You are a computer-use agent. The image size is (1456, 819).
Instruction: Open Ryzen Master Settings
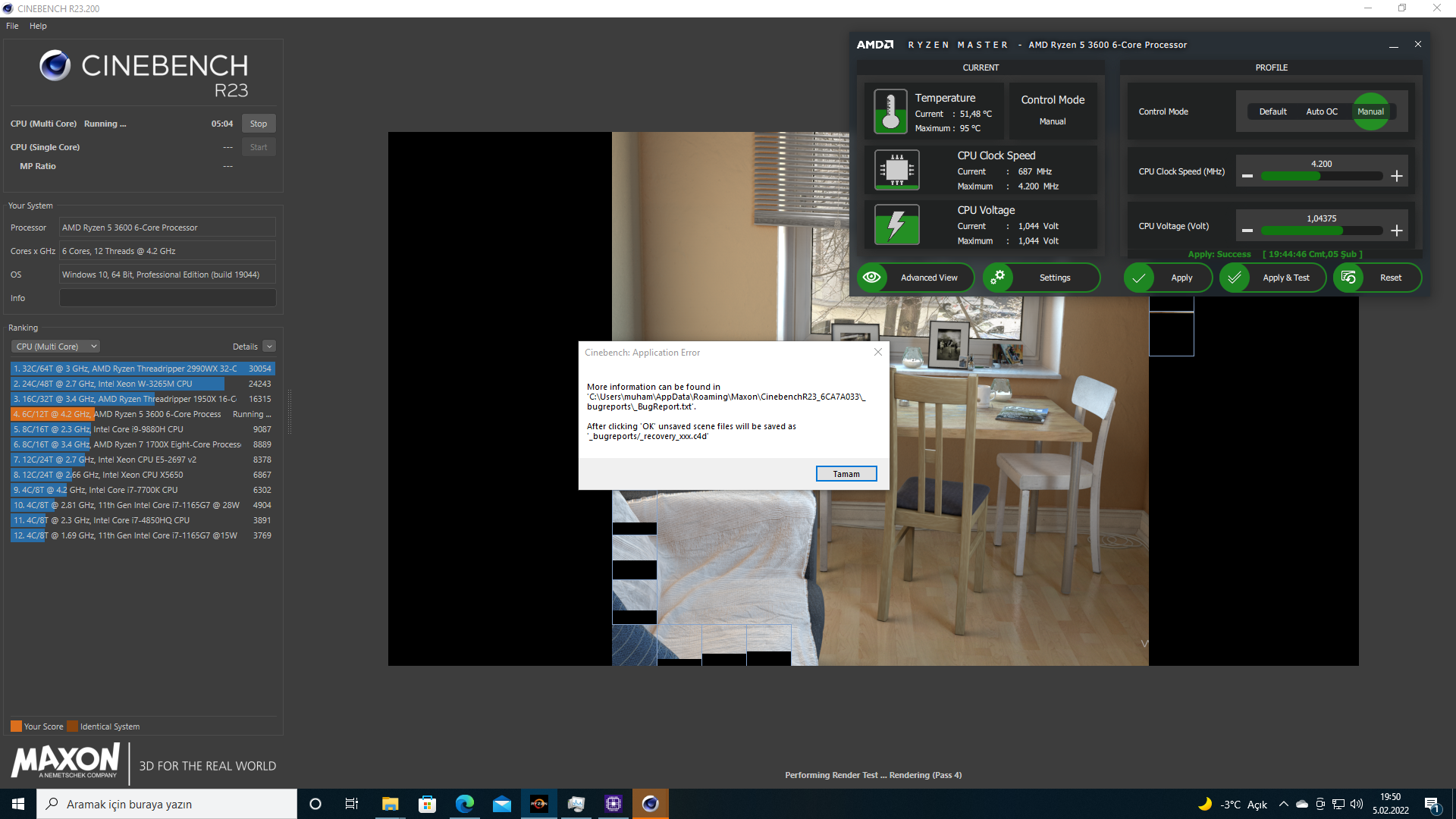[1041, 278]
